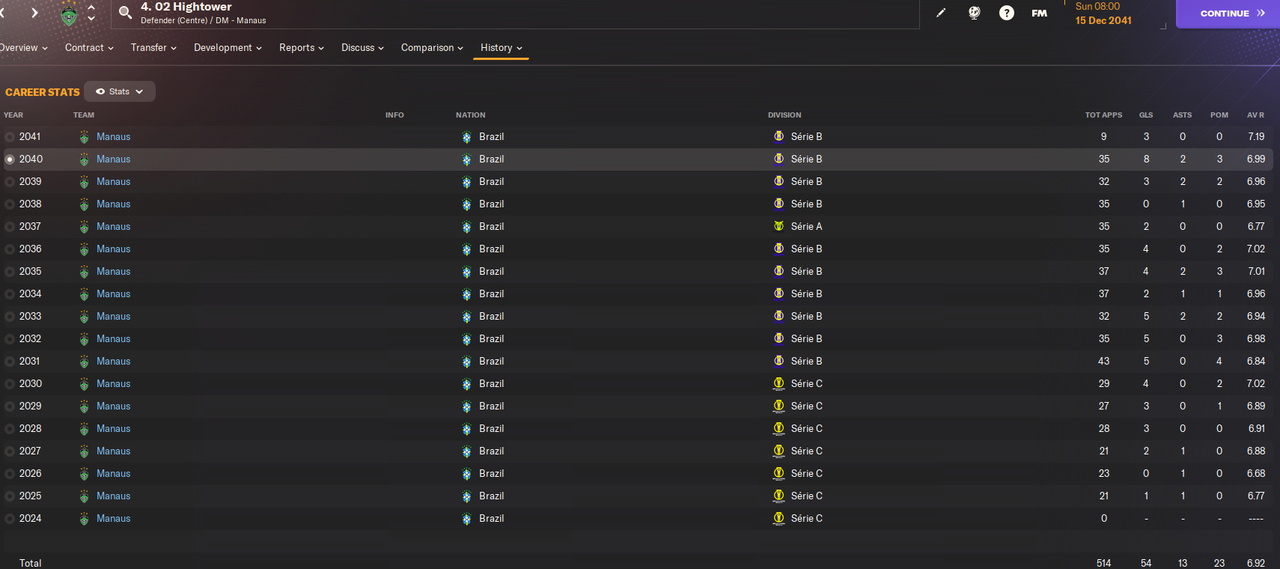1280x569 pixels.
Task: Click Manaus badge icon in 2027 row
Action: click(84, 451)
